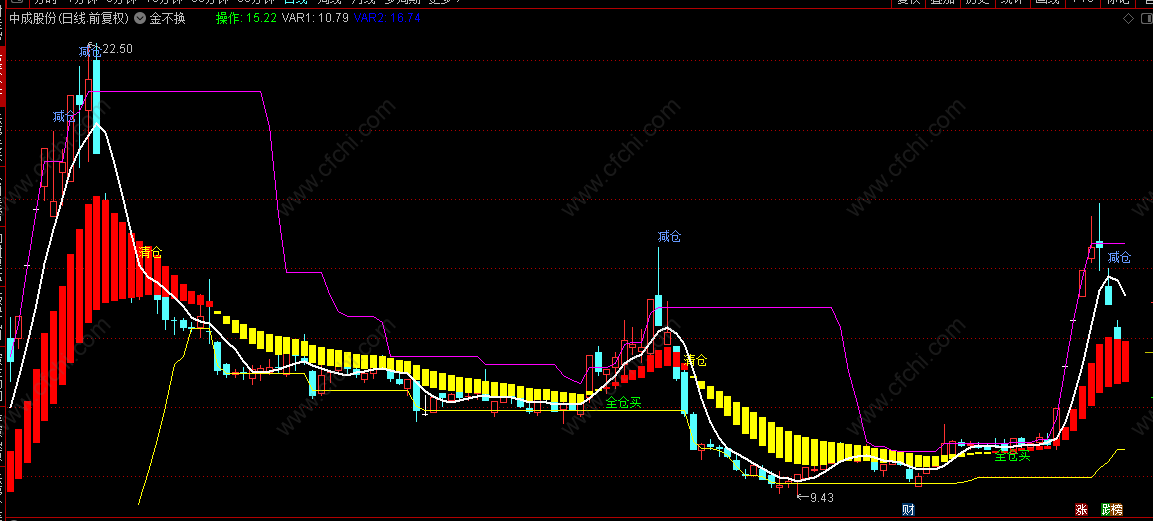Open the orange 榜 marker on the time axis
Screen dimensions: 1153x521
click(1118, 509)
